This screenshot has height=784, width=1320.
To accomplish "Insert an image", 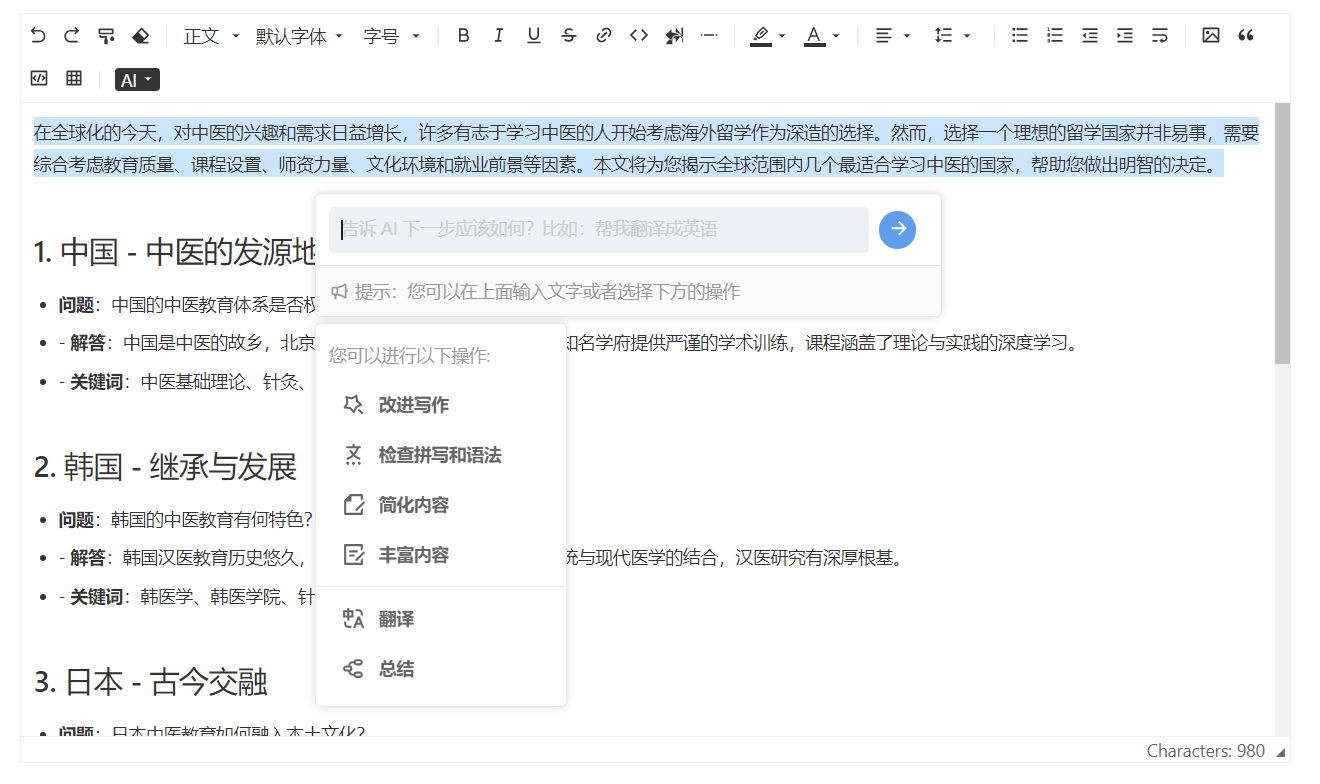I will pyautogui.click(x=1211, y=36).
